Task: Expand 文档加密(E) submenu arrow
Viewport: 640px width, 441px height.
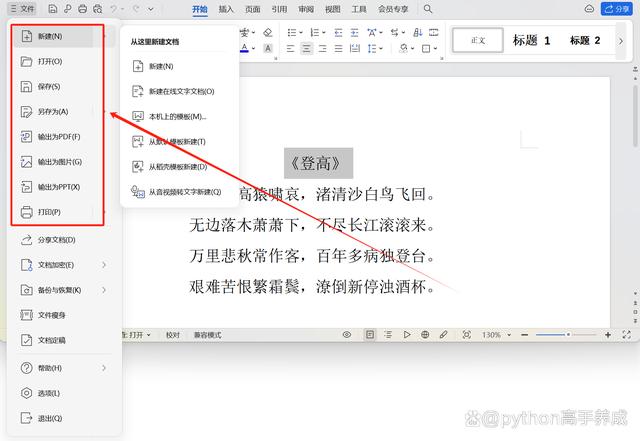Action: [x=104, y=265]
